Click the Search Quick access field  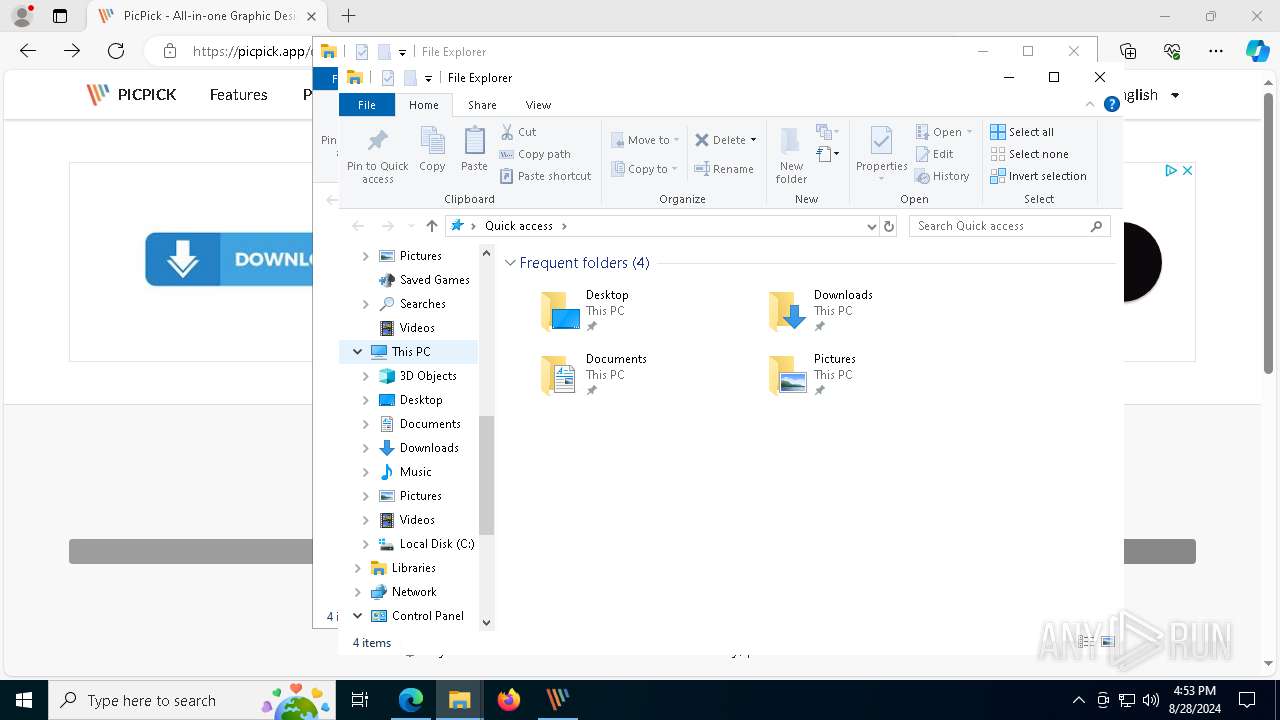point(1010,226)
